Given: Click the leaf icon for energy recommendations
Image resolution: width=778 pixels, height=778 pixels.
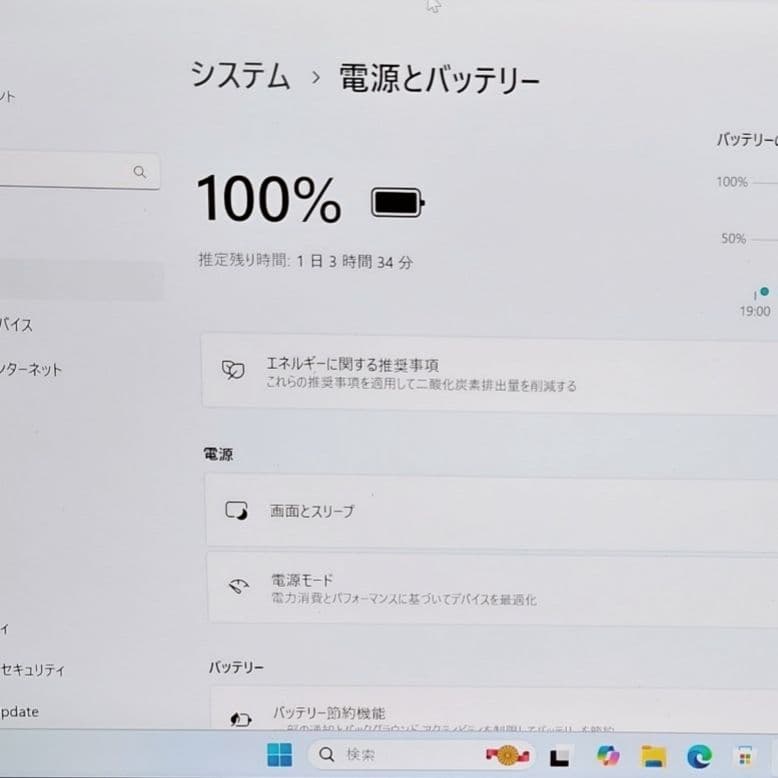Looking at the screenshot, I should coord(233,370).
